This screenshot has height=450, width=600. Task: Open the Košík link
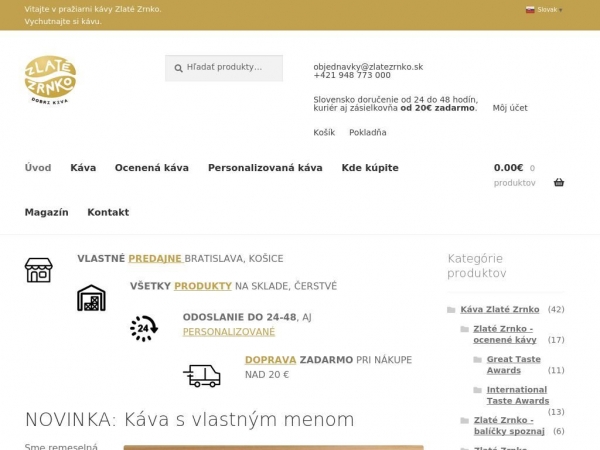click(324, 132)
